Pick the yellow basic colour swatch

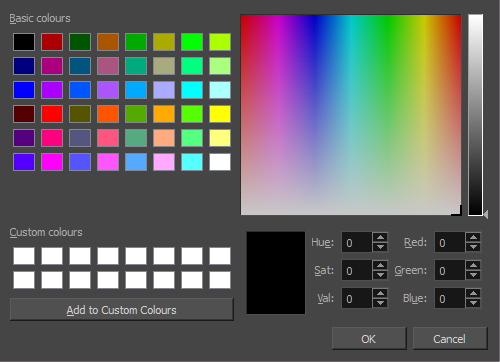pos(220,114)
